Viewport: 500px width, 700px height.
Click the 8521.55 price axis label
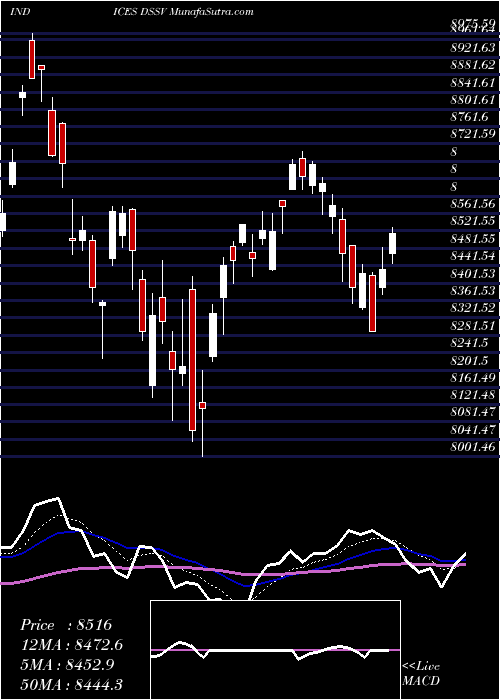[x=474, y=221]
